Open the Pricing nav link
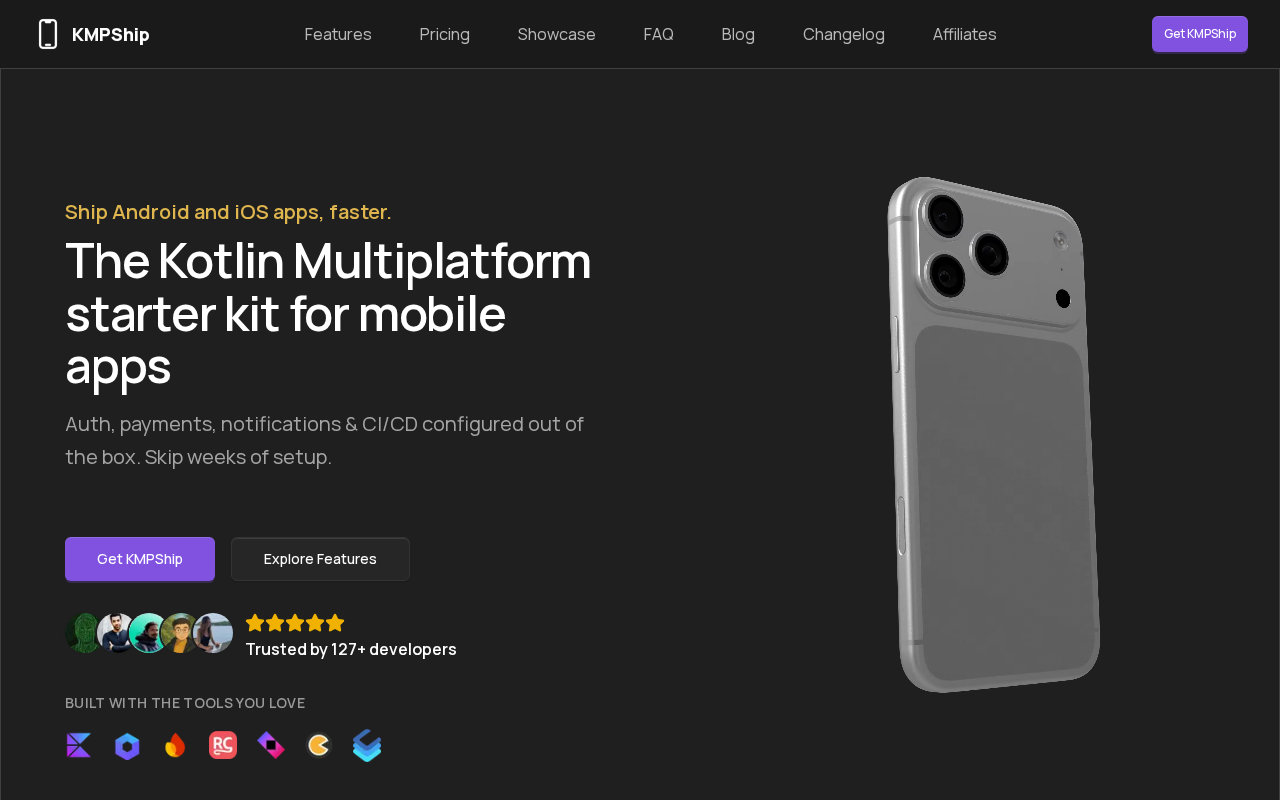 pos(445,34)
